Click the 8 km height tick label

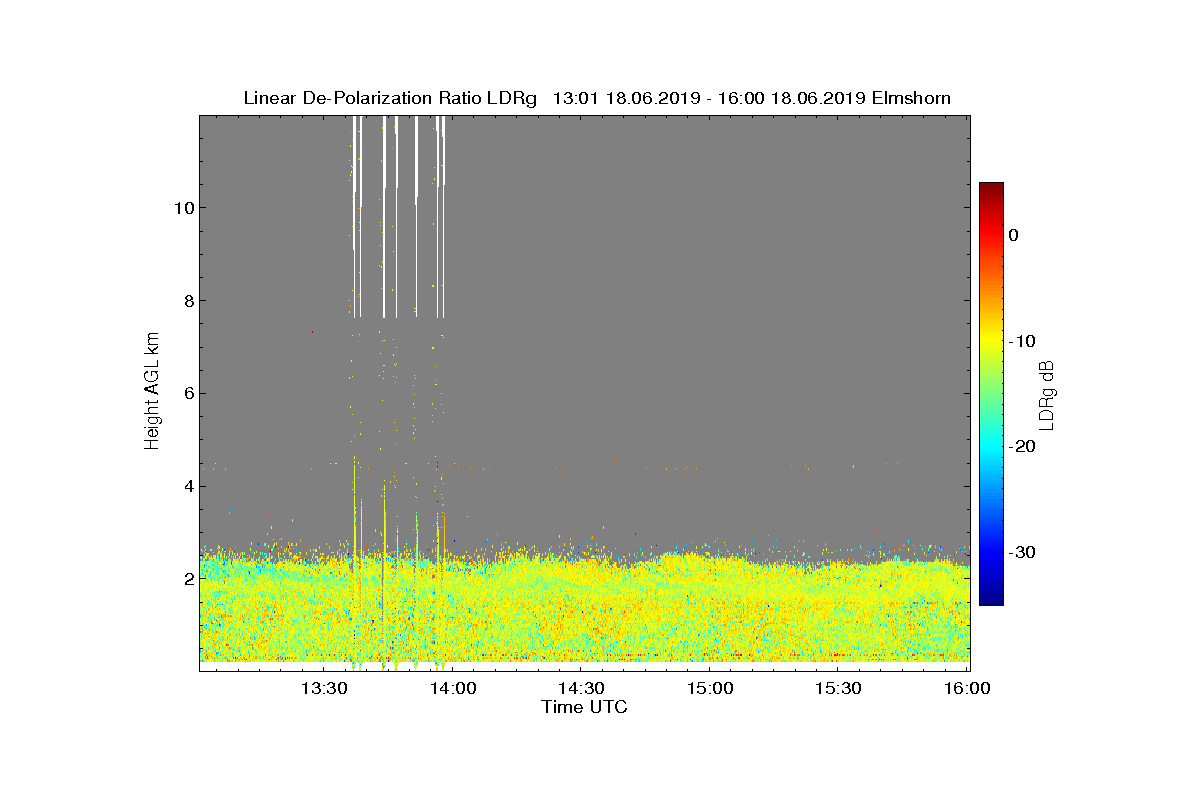pyautogui.click(x=187, y=301)
